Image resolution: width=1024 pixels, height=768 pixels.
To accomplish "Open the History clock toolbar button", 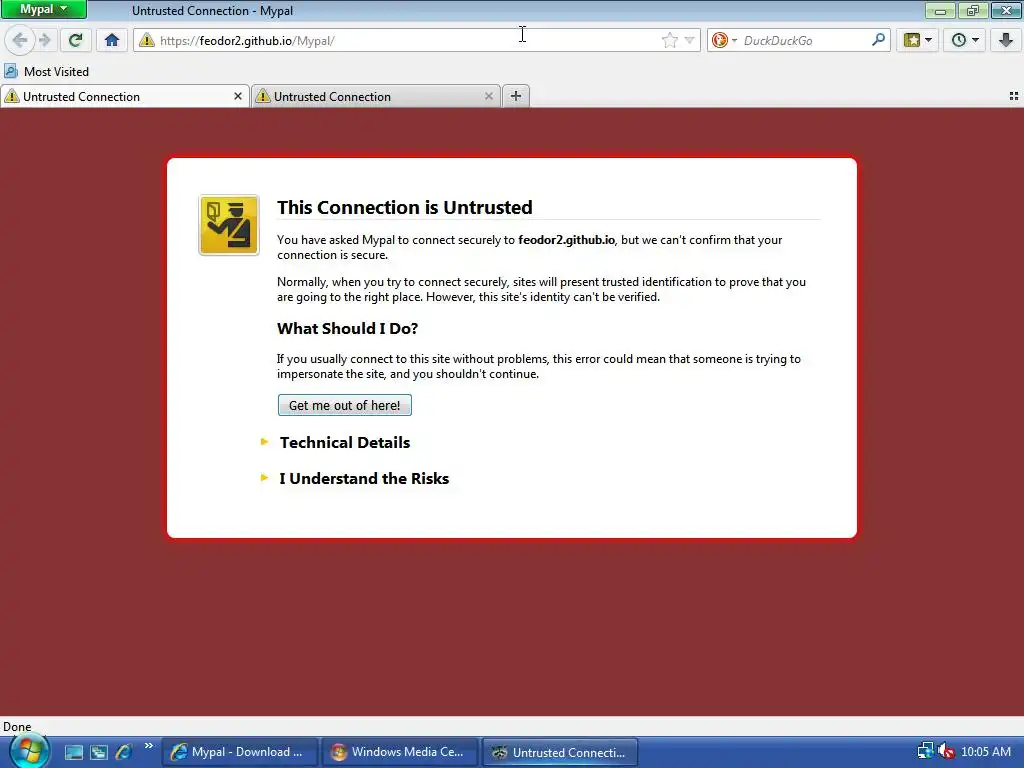I will (x=965, y=40).
